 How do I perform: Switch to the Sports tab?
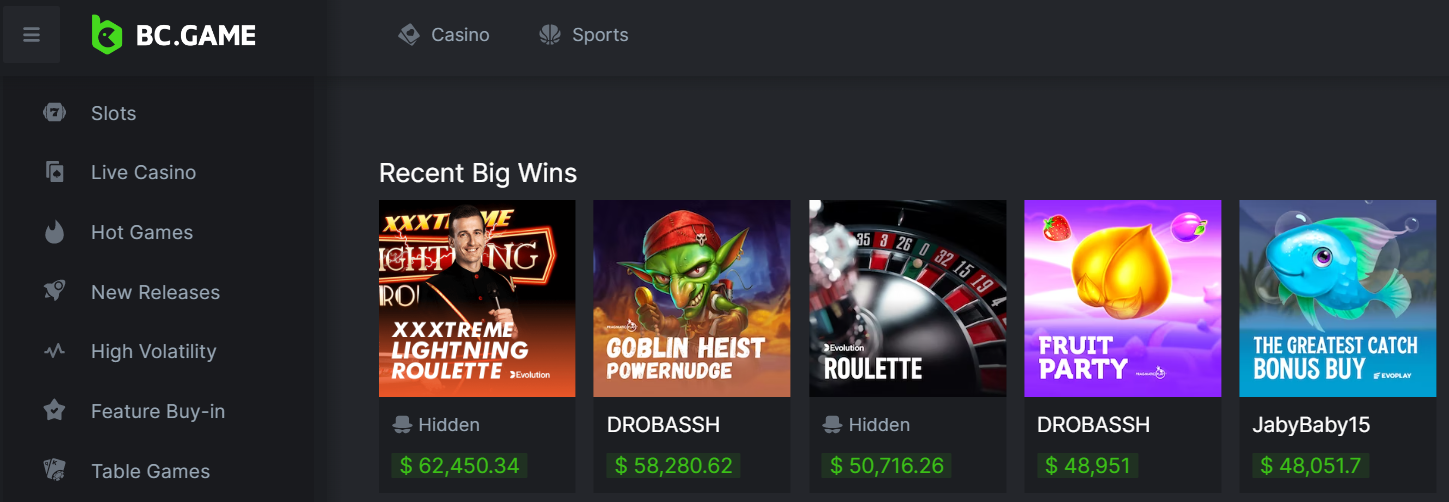click(x=584, y=35)
